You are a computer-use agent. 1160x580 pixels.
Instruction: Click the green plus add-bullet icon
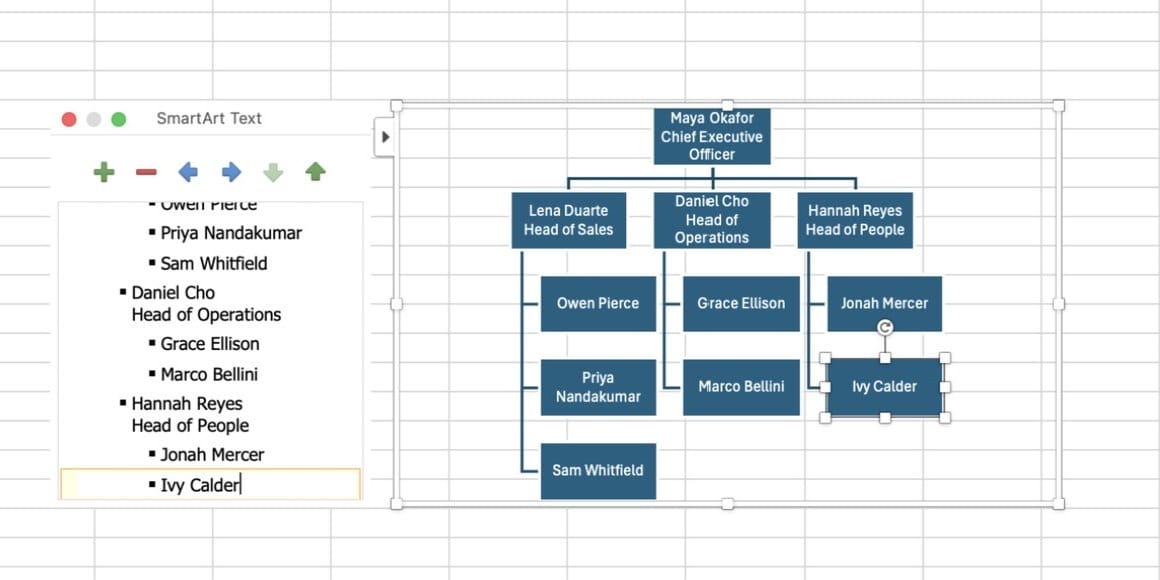tap(104, 172)
